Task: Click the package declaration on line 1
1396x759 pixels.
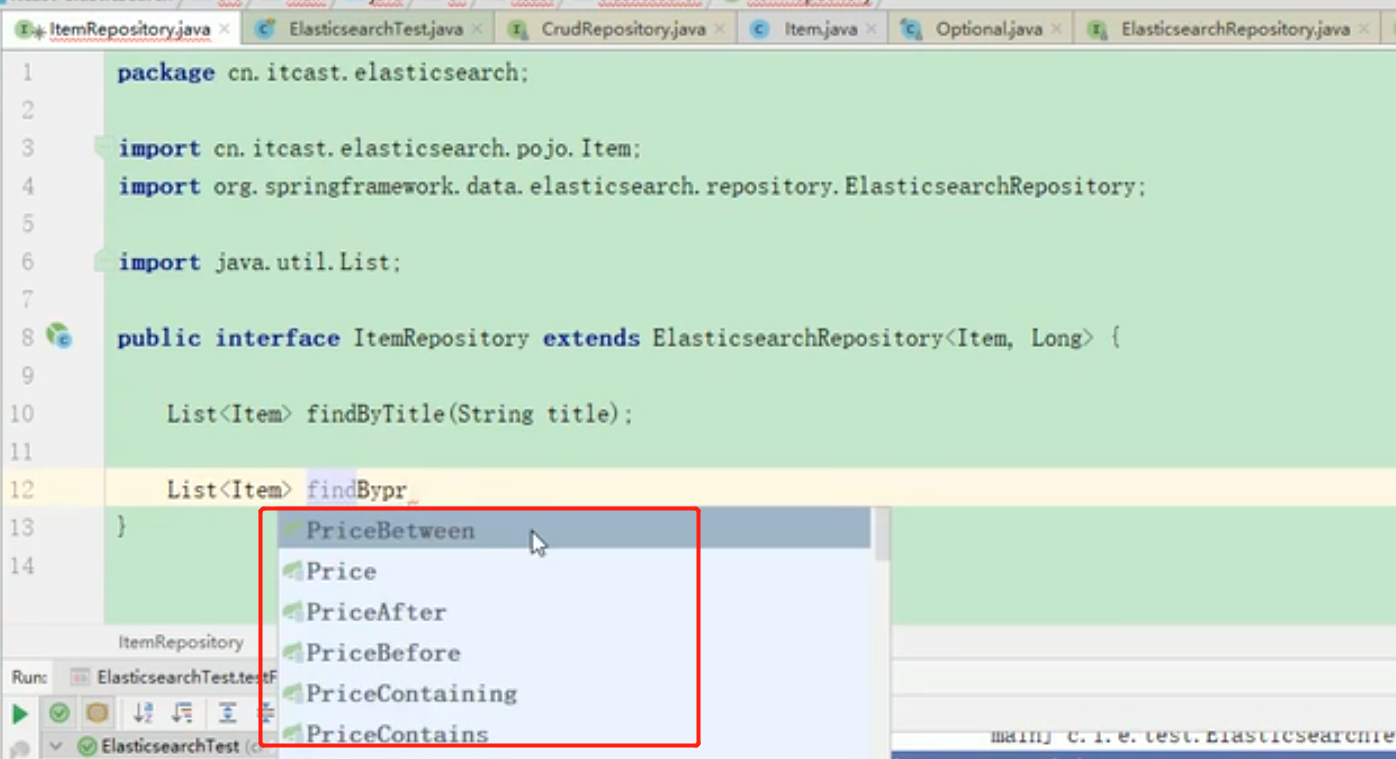Action: 323,72
